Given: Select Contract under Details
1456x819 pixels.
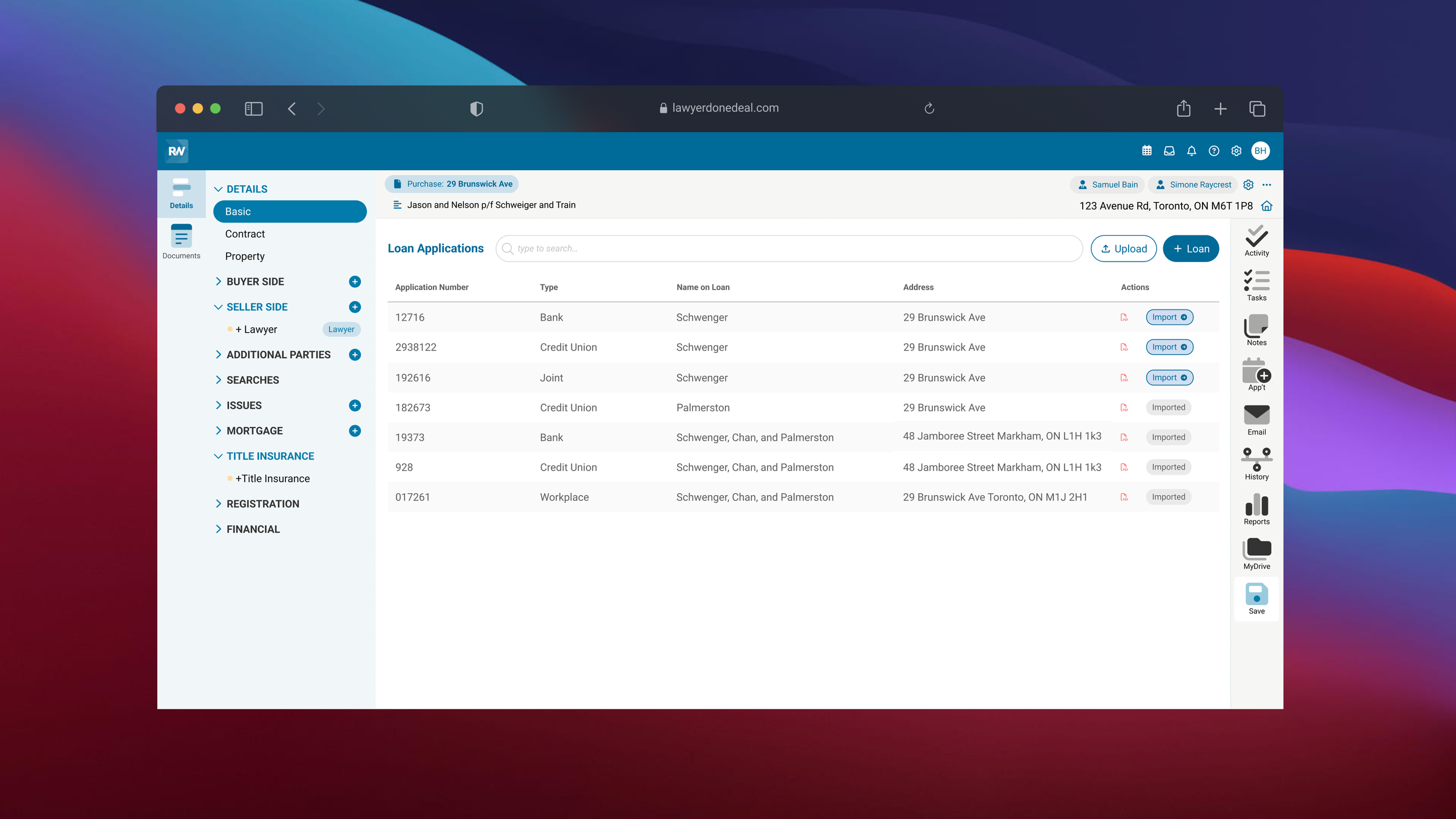Looking at the screenshot, I should [x=245, y=234].
